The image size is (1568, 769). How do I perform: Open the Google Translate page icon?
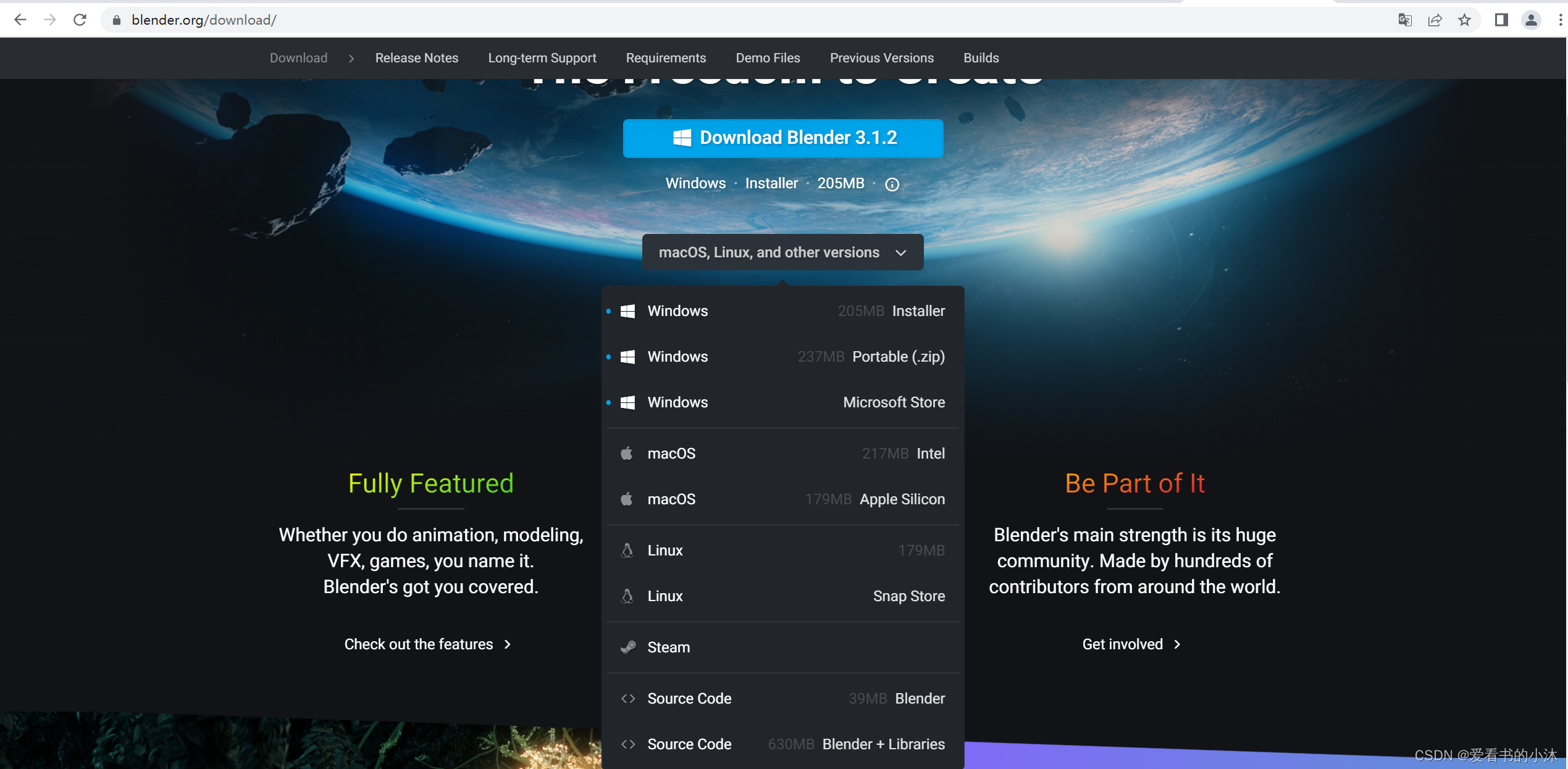tap(1405, 20)
